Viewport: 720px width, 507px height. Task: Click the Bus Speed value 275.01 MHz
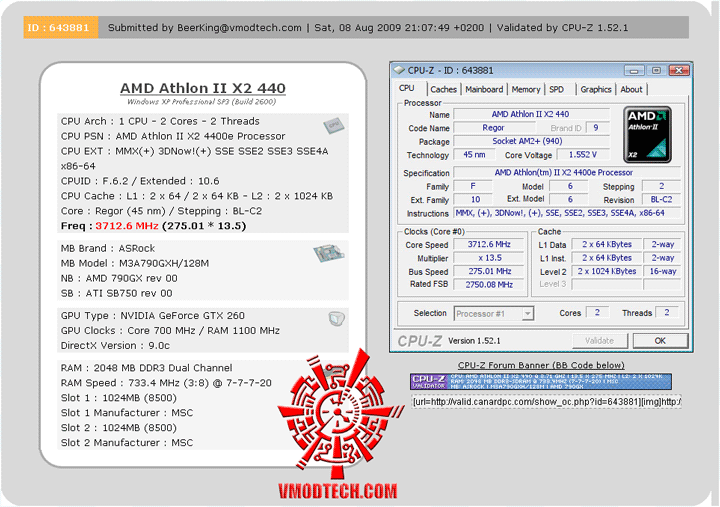tap(489, 271)
